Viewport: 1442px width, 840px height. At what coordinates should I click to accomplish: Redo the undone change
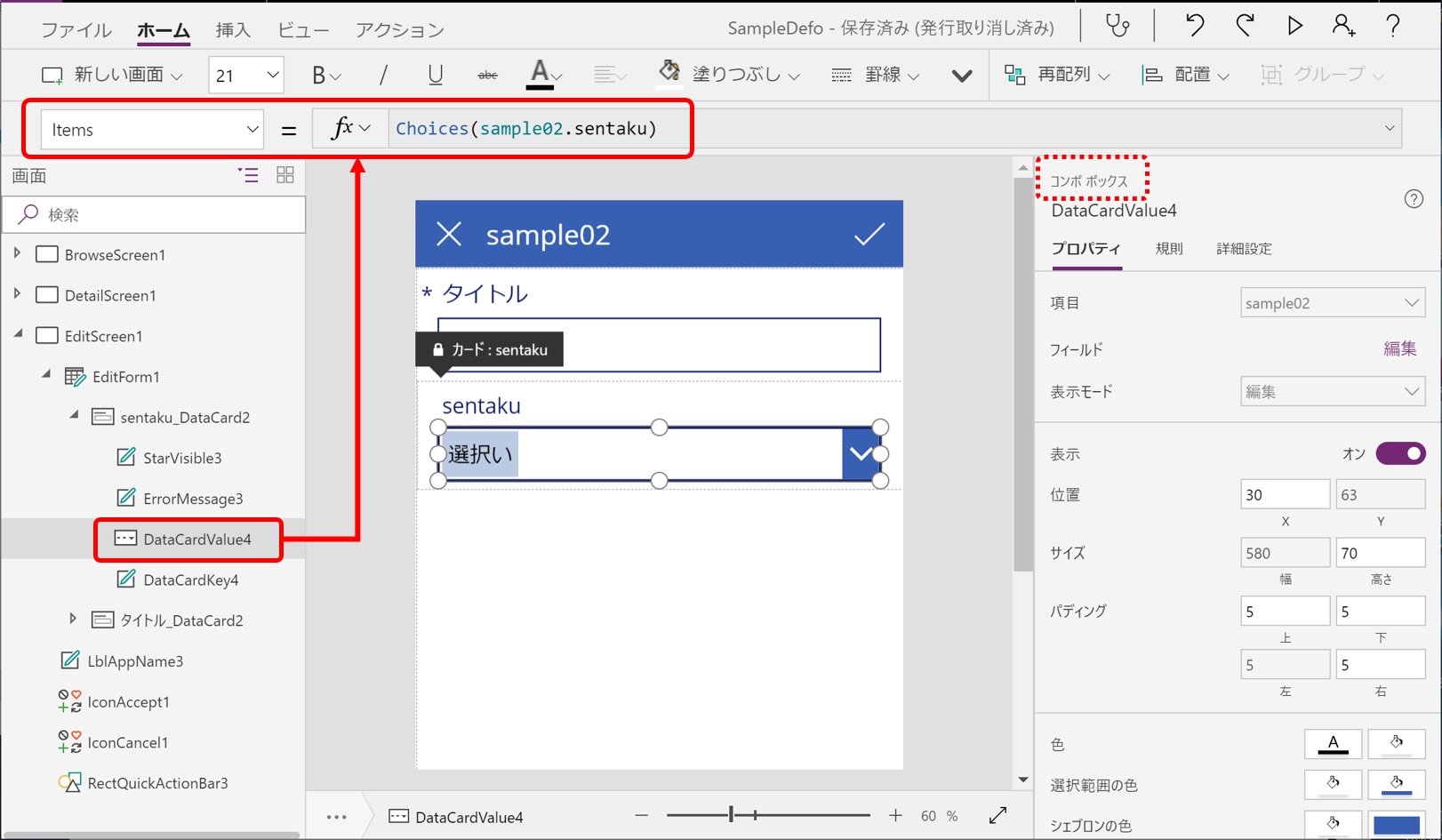(x=1244, y=27)
